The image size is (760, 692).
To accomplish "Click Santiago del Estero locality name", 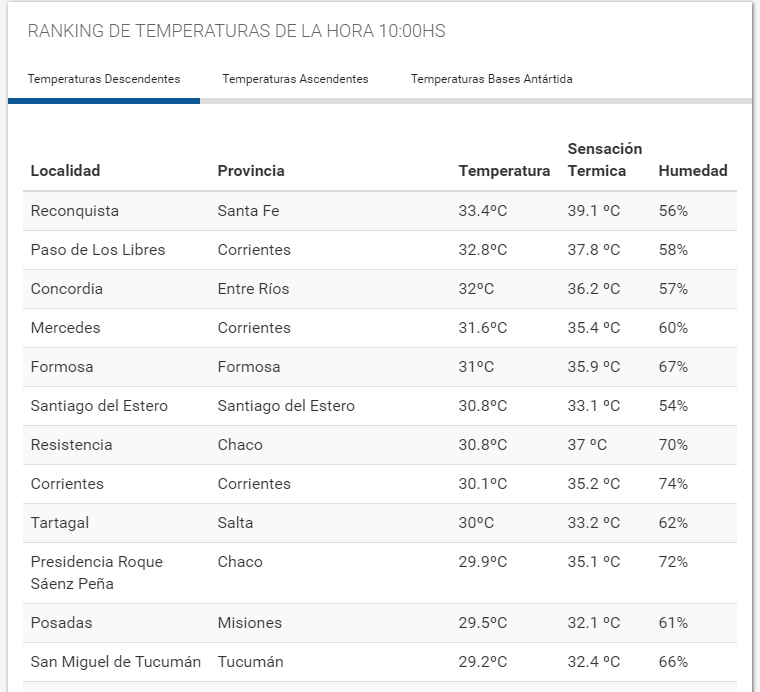I will coord(99,406).
